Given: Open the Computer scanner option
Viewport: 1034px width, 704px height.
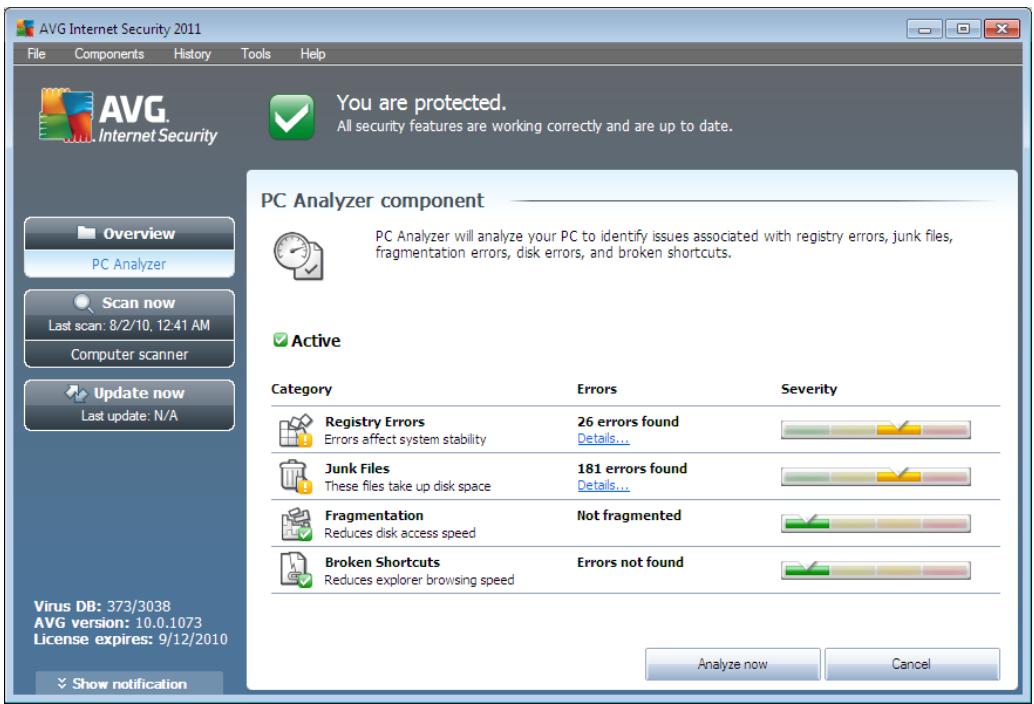Looking at the screenshot, I should coord(129,355).
